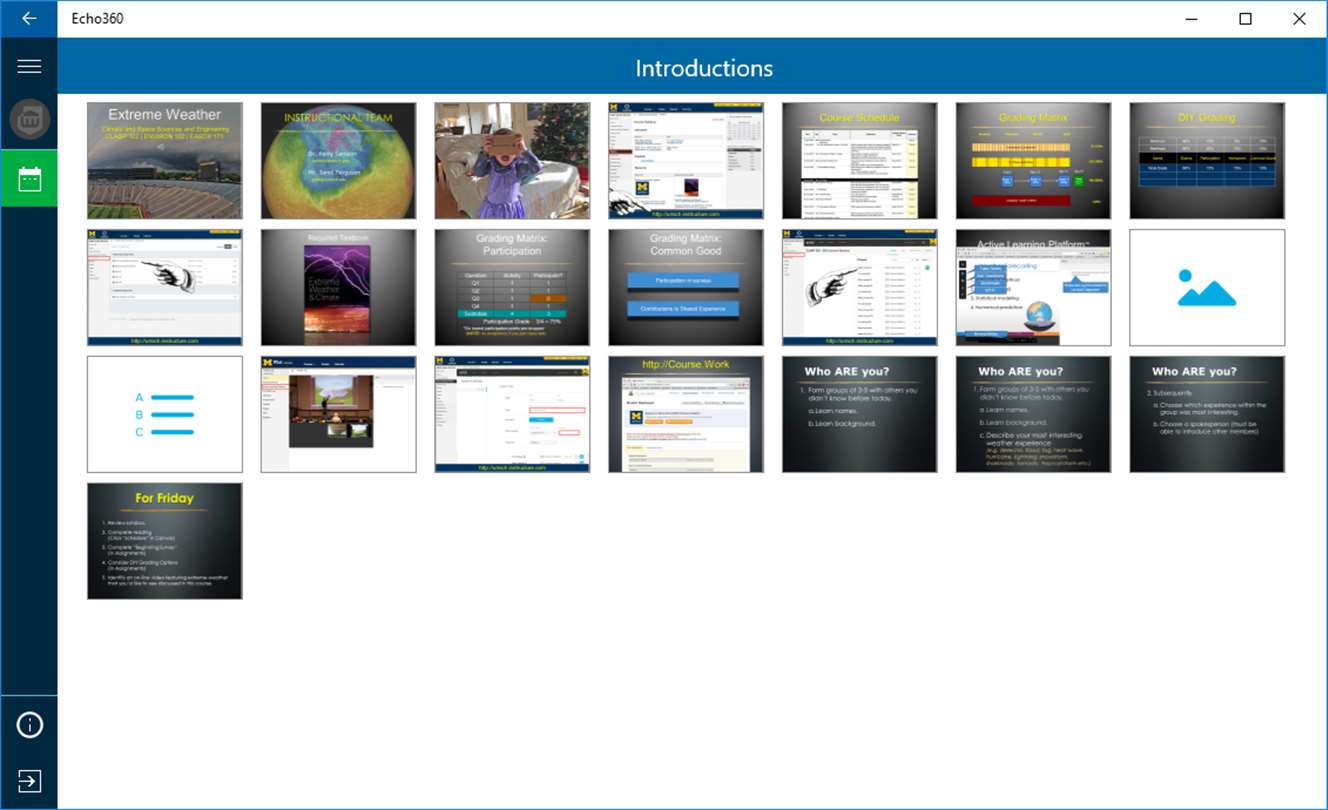Open the Grading Matrix slide with yellow bars
The height and width of the screenshot is (810, 1328).
pyautogui.click(x=1034, y=161)
